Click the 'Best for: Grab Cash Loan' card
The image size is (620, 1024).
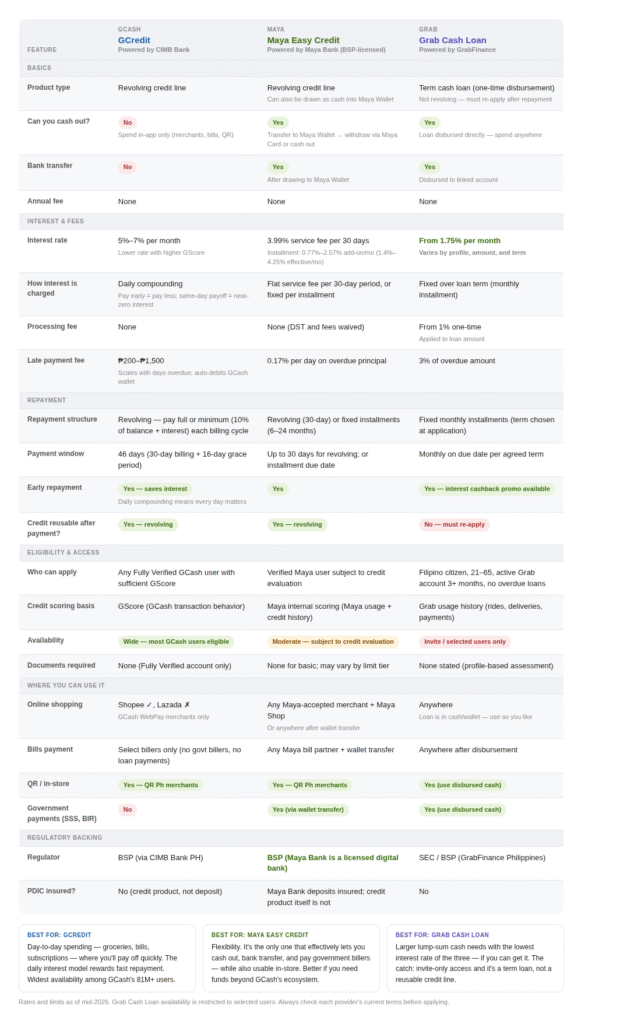(x=475, y=958)
